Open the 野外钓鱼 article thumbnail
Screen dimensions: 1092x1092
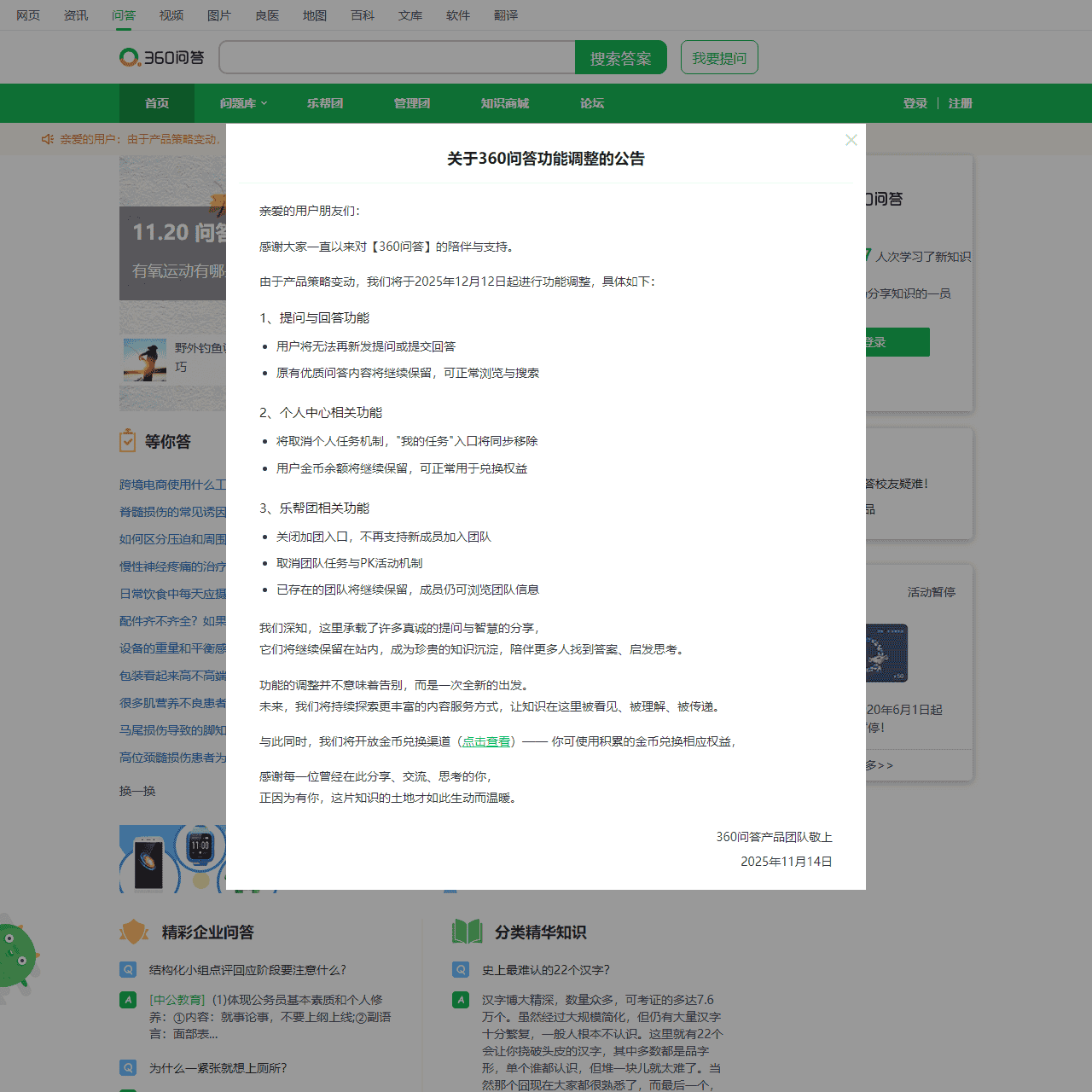pyautogui.click(x=145, y=359)
